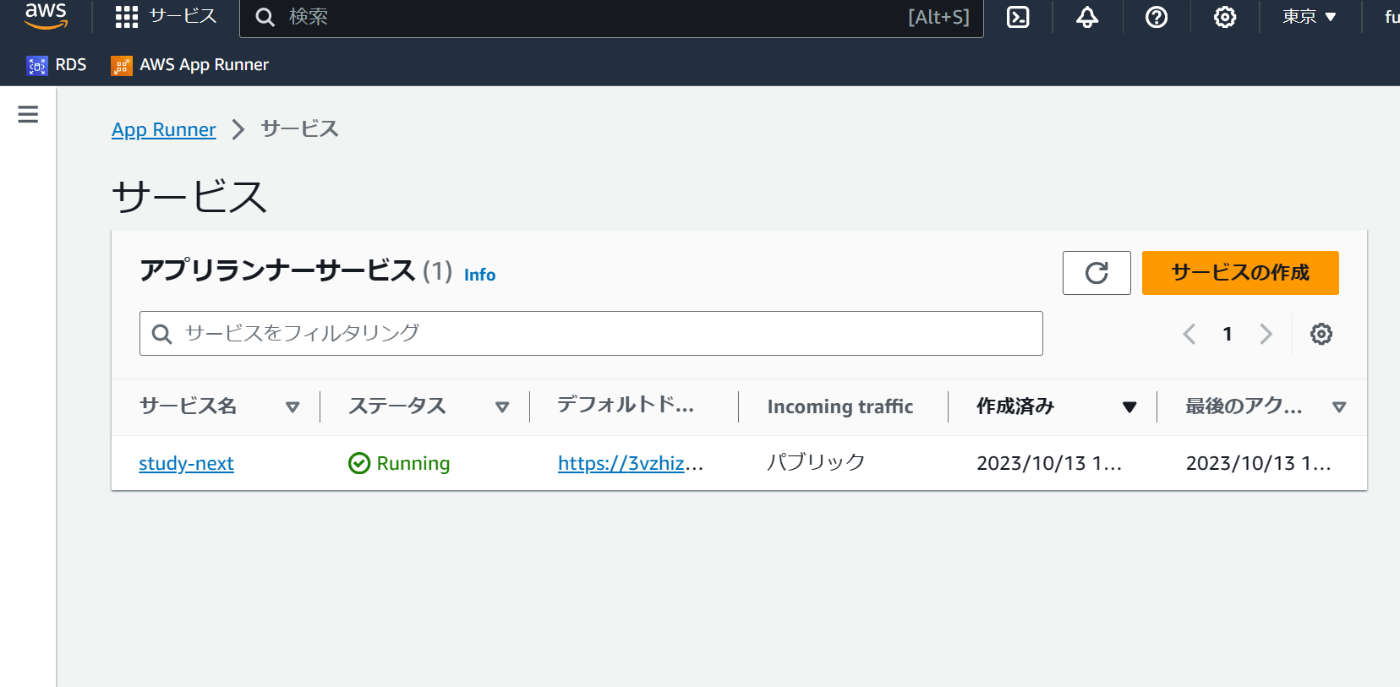This screenshot has height=687, width=1400.
Task: Open the AWS home logo
Action: 46,15
